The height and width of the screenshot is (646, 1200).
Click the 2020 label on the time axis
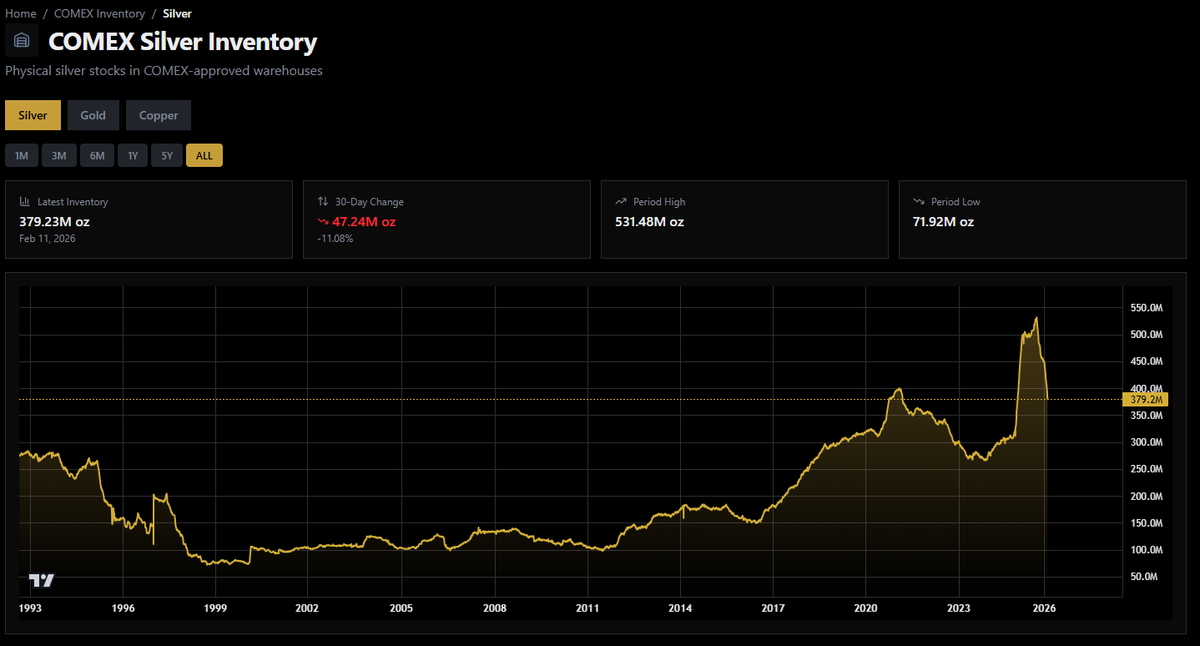866,608
